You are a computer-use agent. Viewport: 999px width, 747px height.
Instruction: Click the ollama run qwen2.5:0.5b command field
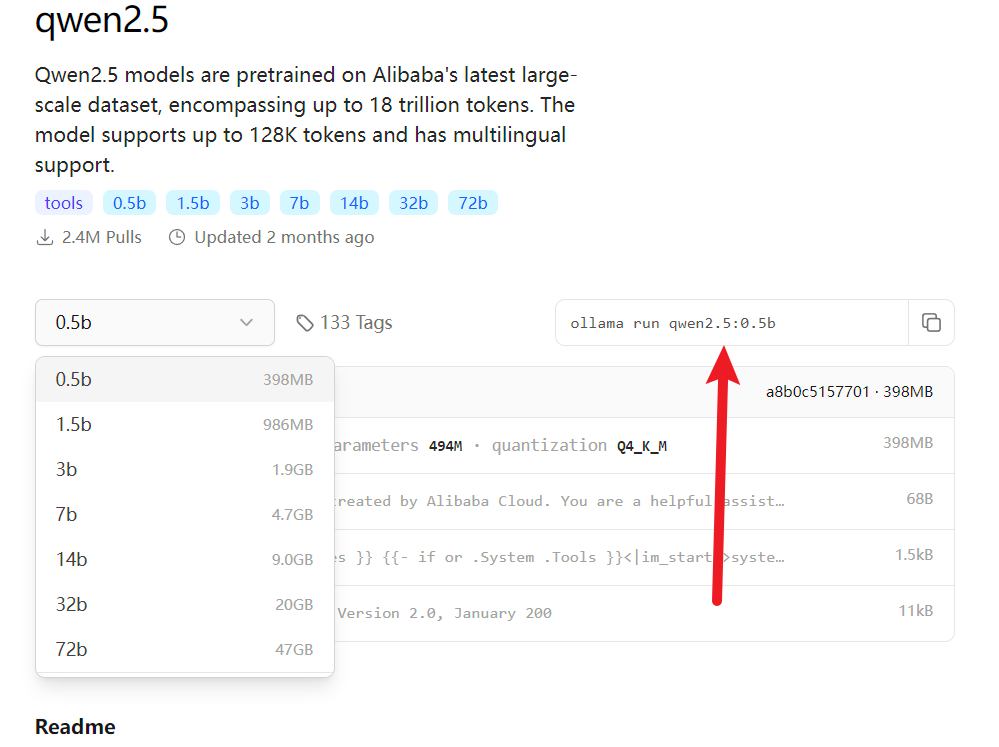point(731,323)
